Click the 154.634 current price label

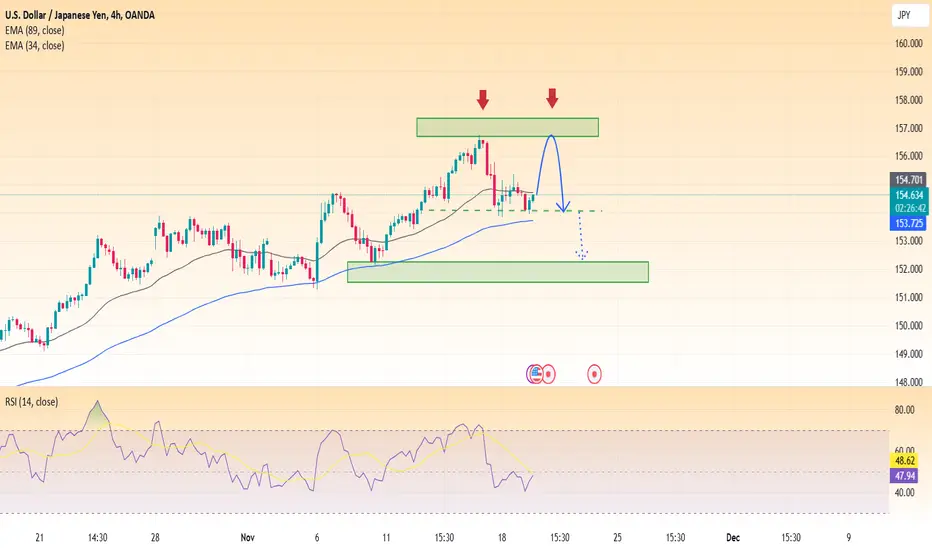[x=909, y=194]
